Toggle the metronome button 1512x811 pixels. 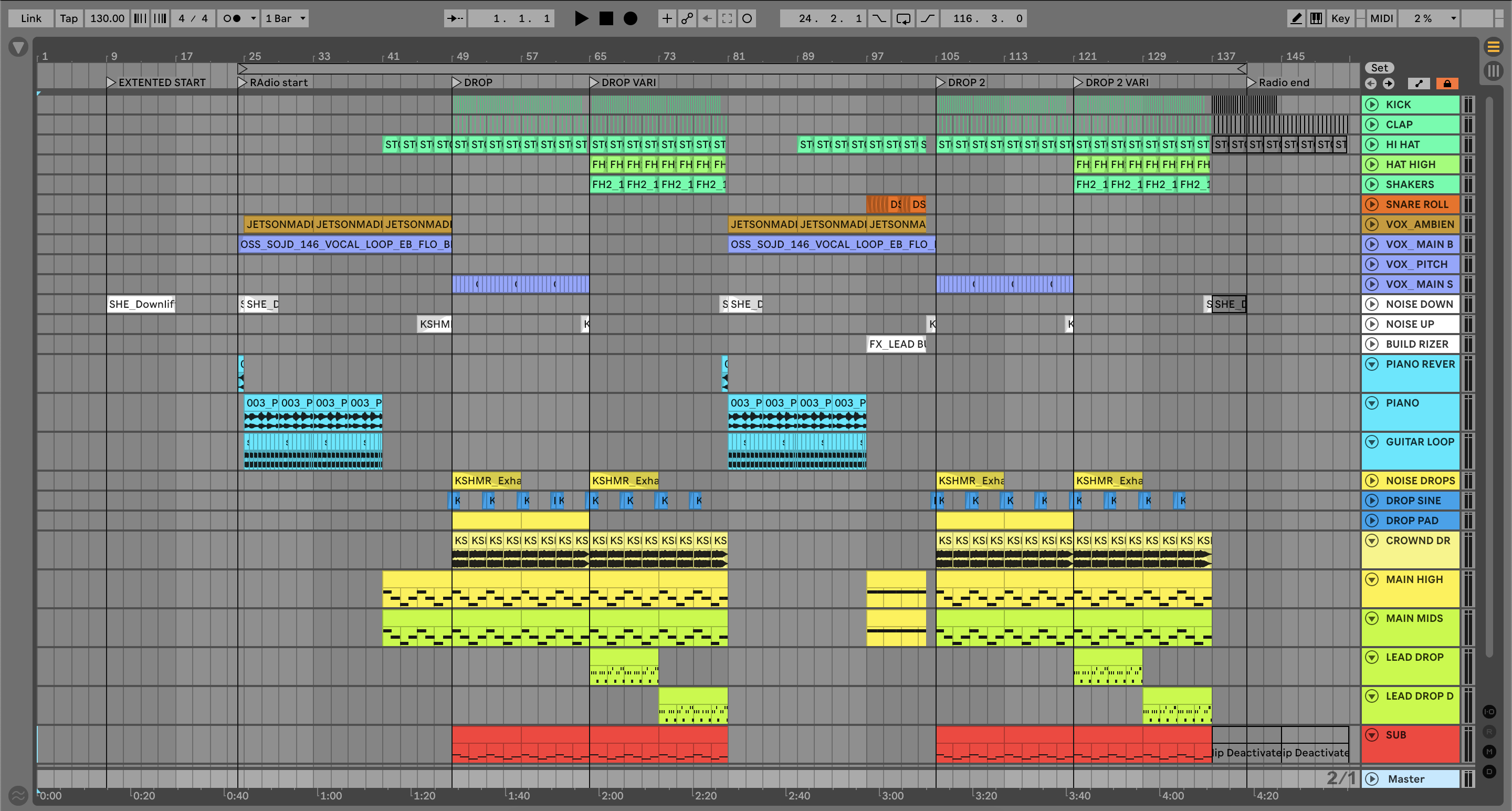(x=232, y=18)
